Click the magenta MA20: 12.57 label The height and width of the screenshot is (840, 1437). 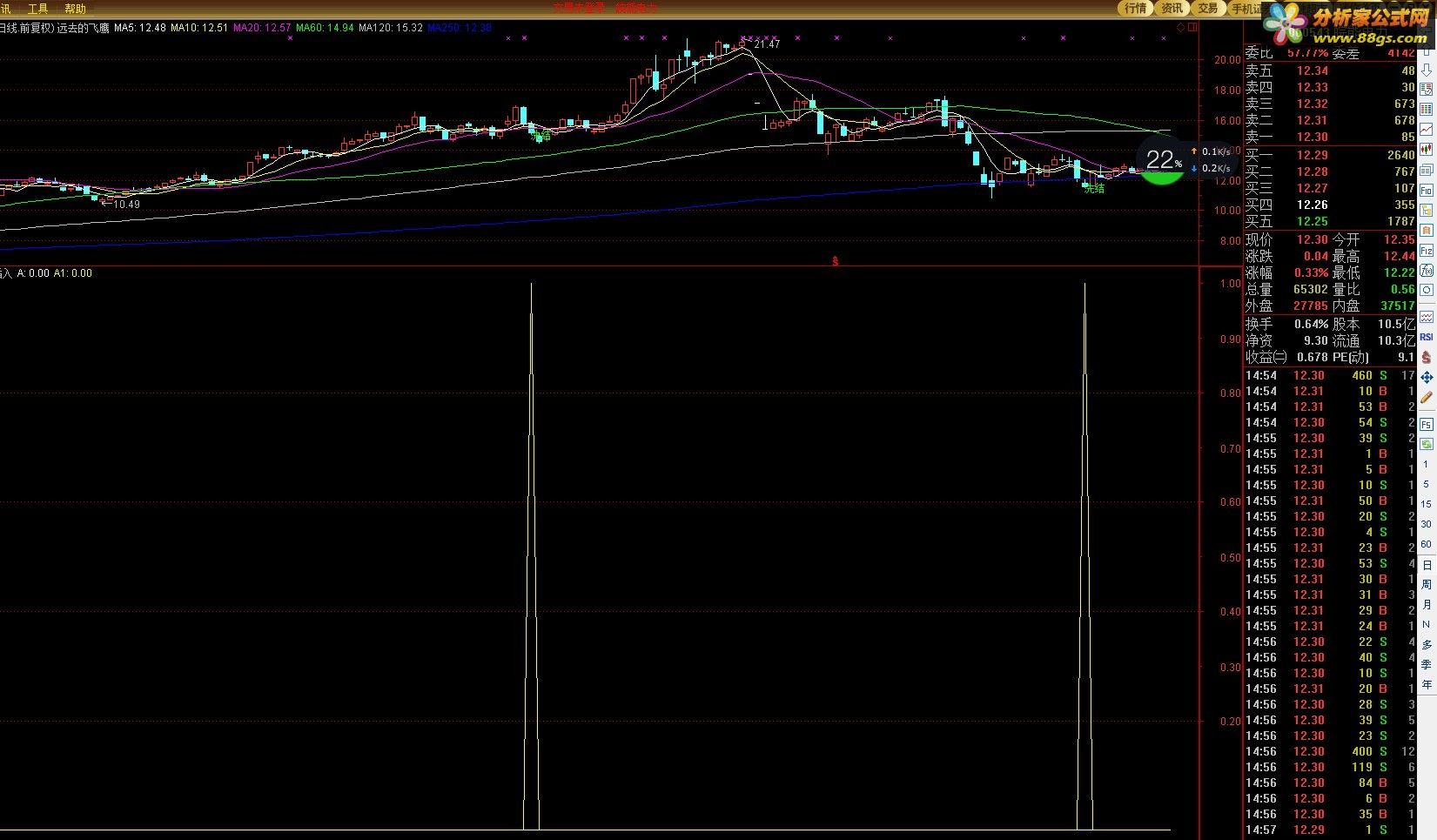point(262,28)
